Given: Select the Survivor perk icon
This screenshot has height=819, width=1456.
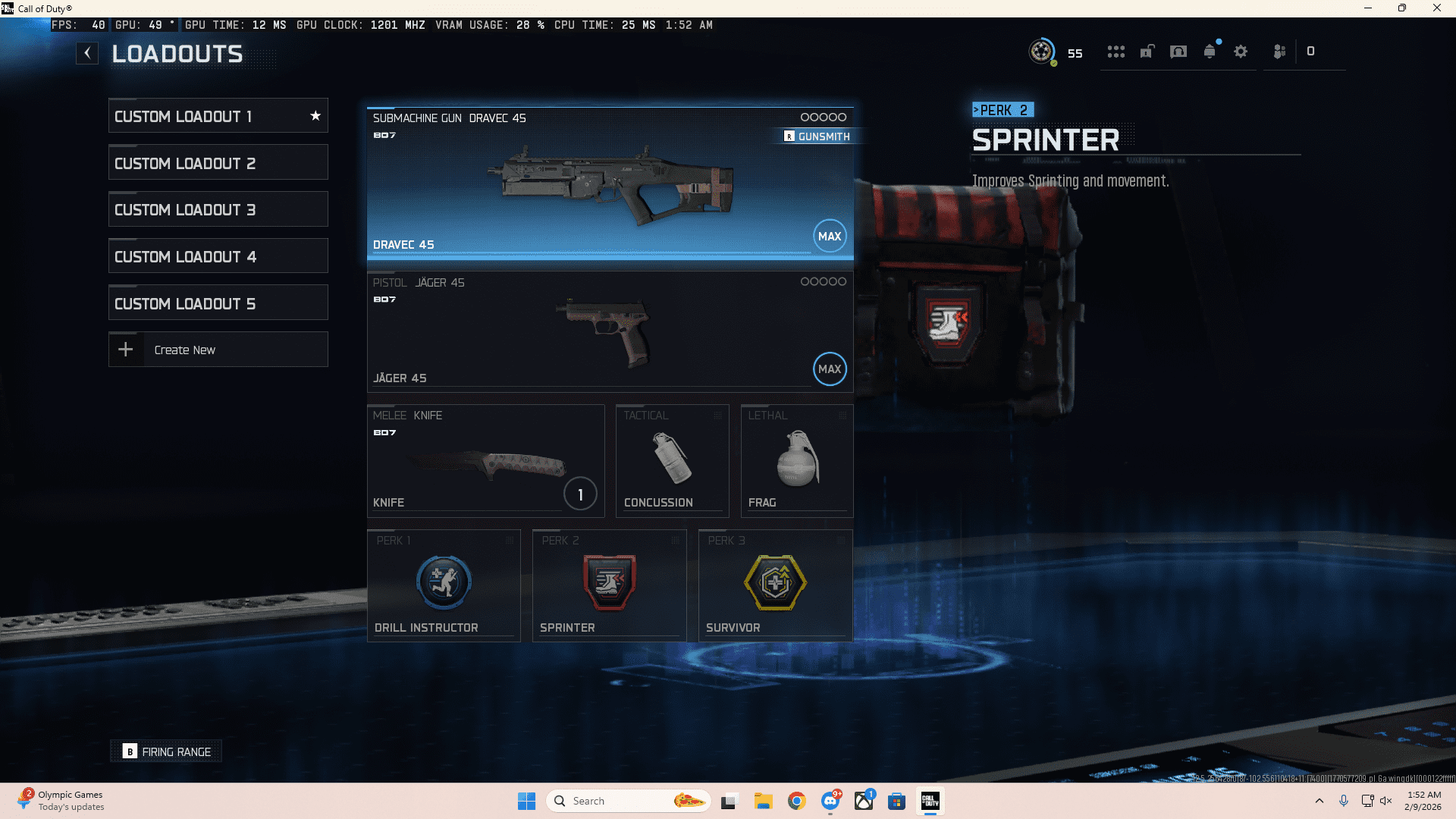Looking at the screenshot, I should pyautogui.click(x=775, y=582).
